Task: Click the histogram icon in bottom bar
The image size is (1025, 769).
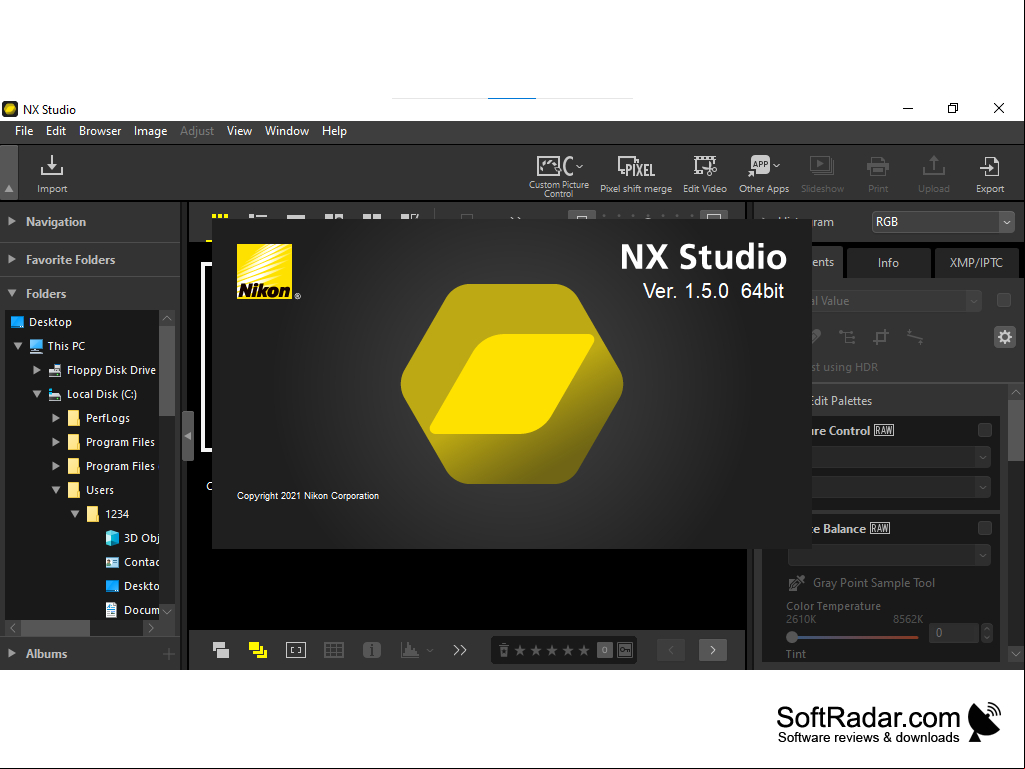Action: (x=410, y=650)
